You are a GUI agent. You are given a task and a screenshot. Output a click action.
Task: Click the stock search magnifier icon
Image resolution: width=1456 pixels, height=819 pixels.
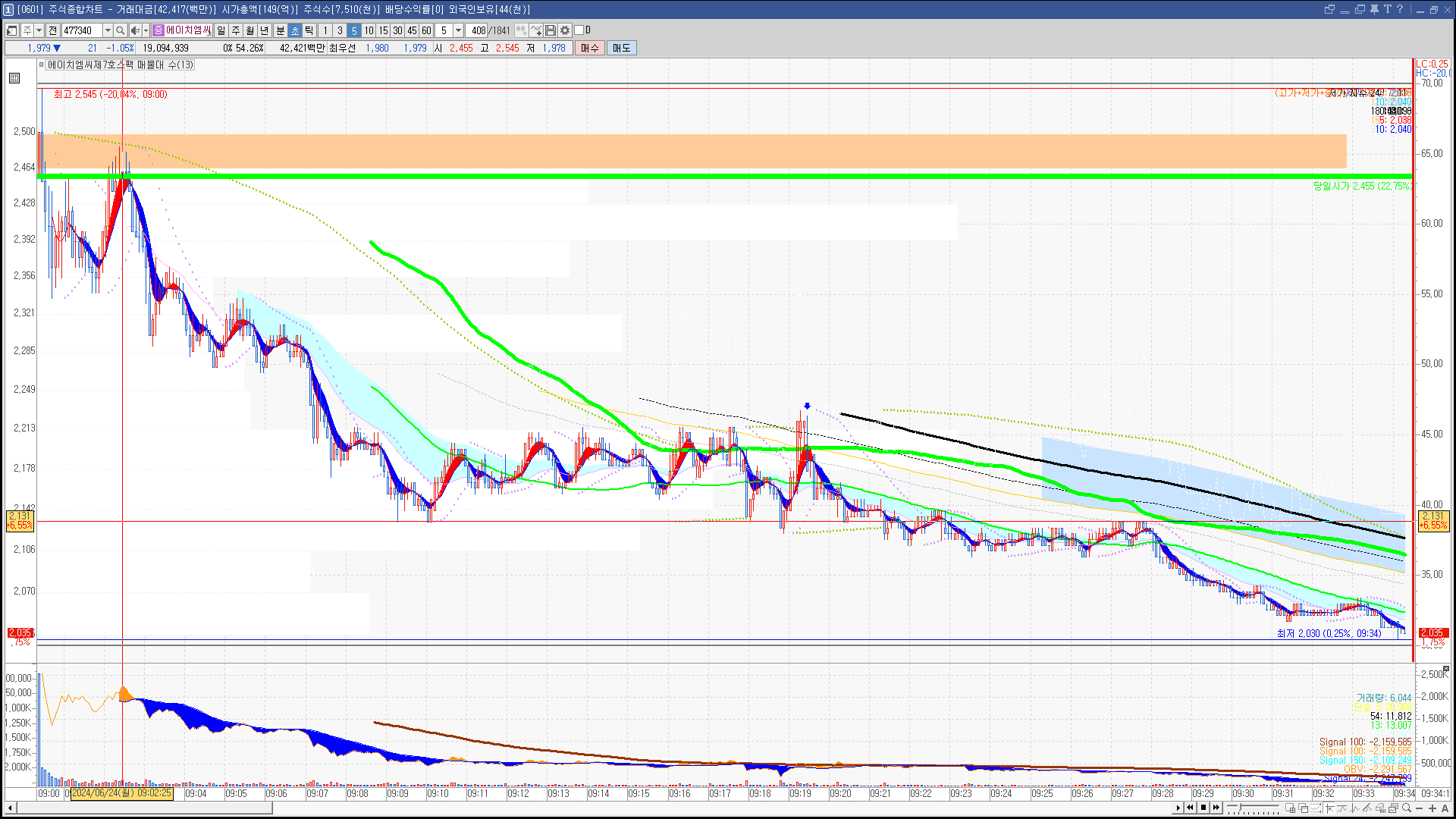coord(120,30)
